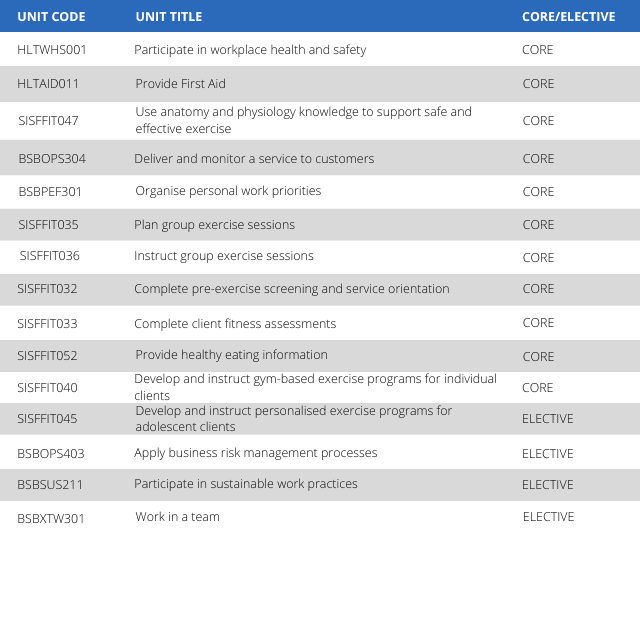Select unit code SISFFIT032

point(47,289)
